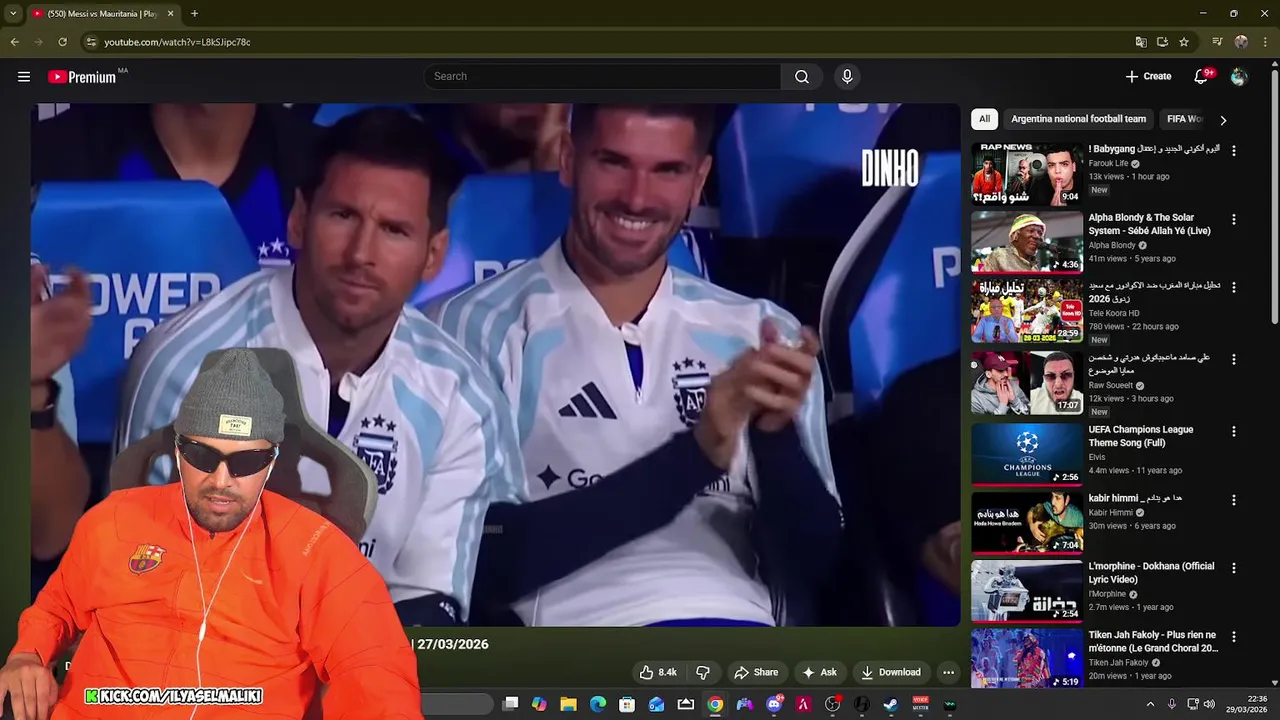Play the kabir himmi 7:04 thumbnail
This screenshot has width=1280, height=720.
click(x=1026, y=522)
